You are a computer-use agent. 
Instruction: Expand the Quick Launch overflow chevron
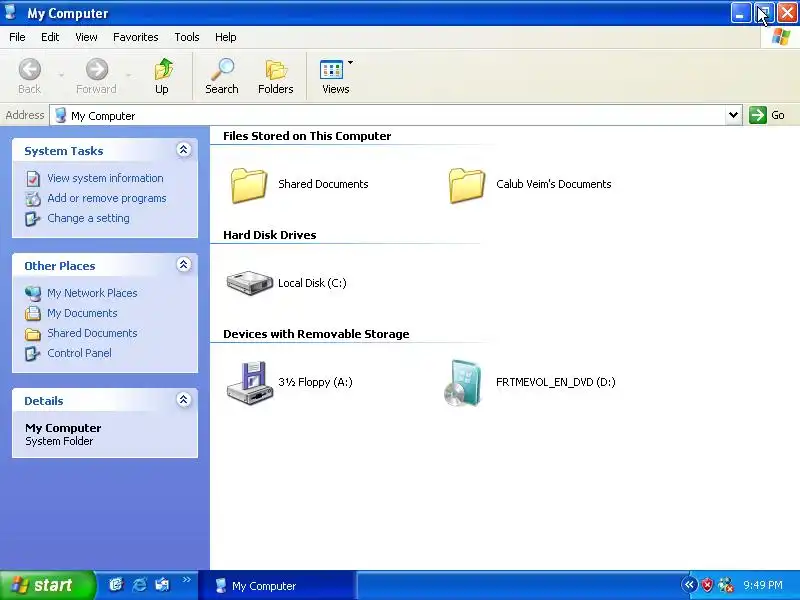187,579
